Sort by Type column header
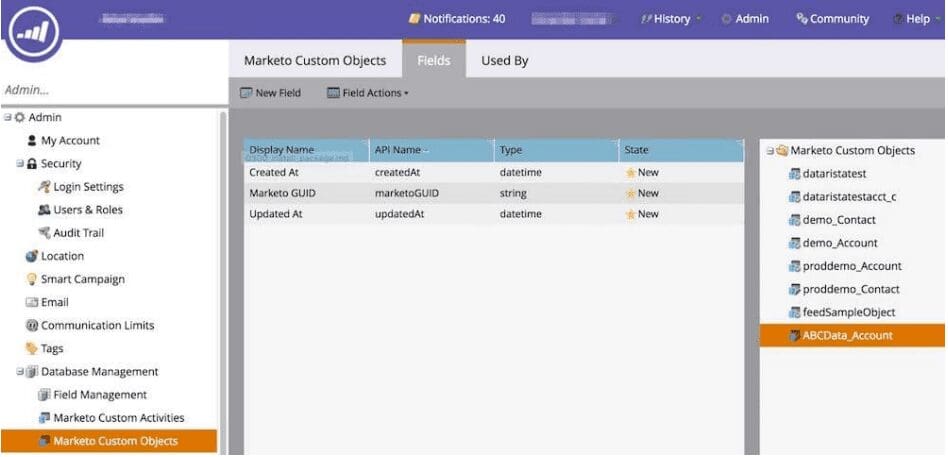The height and width of the screenshot is (457, 948). (x=557, y=150)
